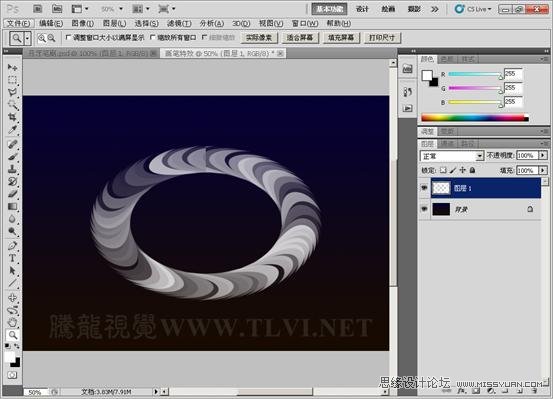Toggle the scrubby zoom checkbox
Screen dimensions: 553x399
point(205,37)
